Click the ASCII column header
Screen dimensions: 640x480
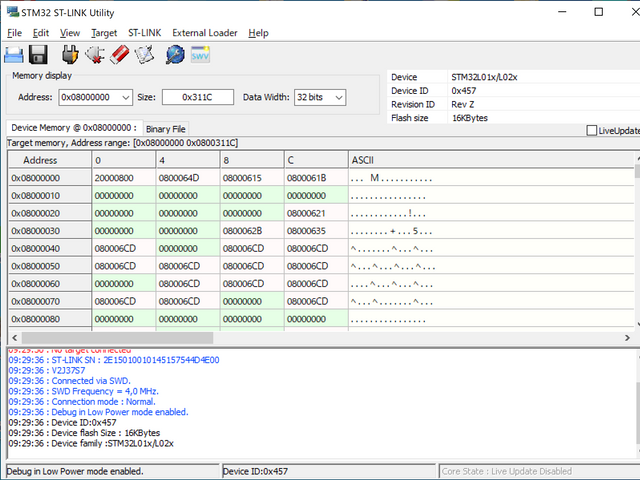(491, 160)
